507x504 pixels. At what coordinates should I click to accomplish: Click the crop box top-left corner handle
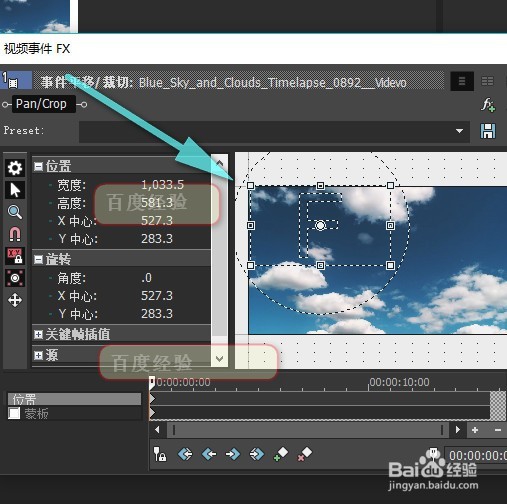tap(251, 185)
